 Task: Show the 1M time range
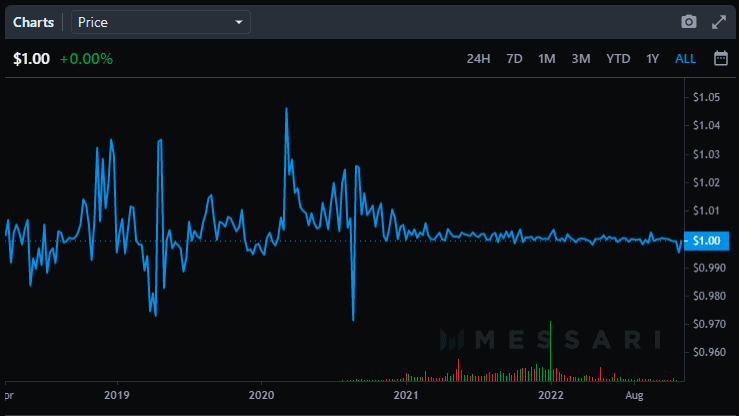[x=546, y=58]
